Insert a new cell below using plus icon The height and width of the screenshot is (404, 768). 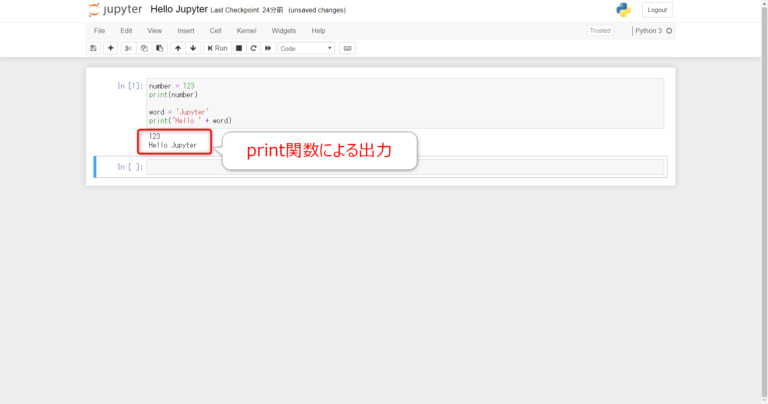coord(110,48)
